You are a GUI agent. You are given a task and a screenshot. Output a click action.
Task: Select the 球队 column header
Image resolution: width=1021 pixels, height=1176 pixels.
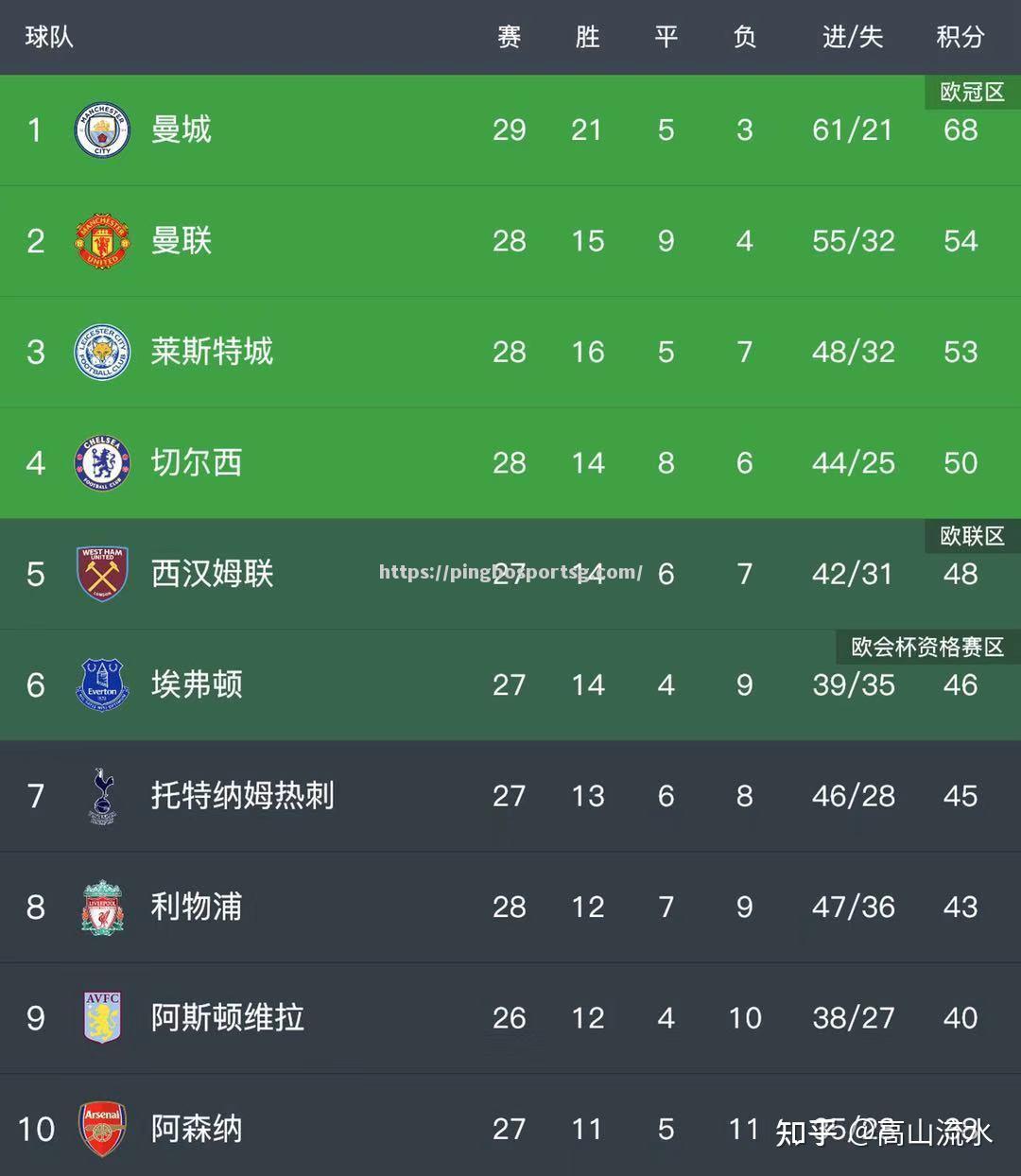49,37
